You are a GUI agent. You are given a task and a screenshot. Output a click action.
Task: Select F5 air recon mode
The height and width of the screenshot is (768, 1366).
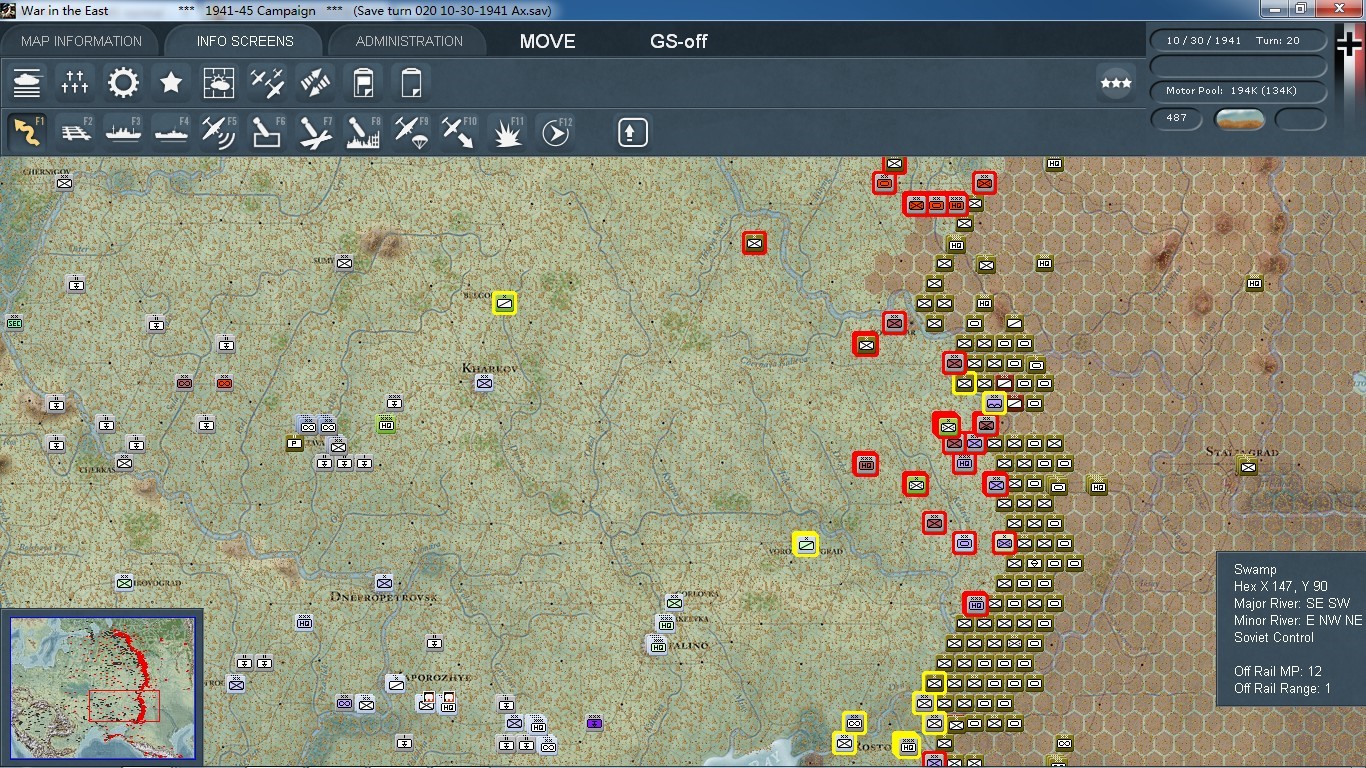(x=219, y=132)
